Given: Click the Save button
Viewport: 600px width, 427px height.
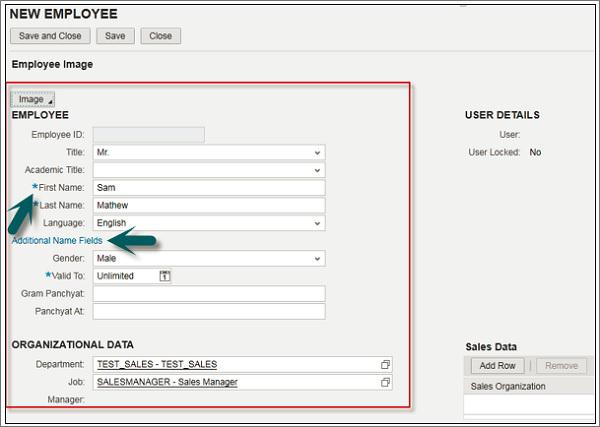Looking at the screenshot, I should 115,36.
